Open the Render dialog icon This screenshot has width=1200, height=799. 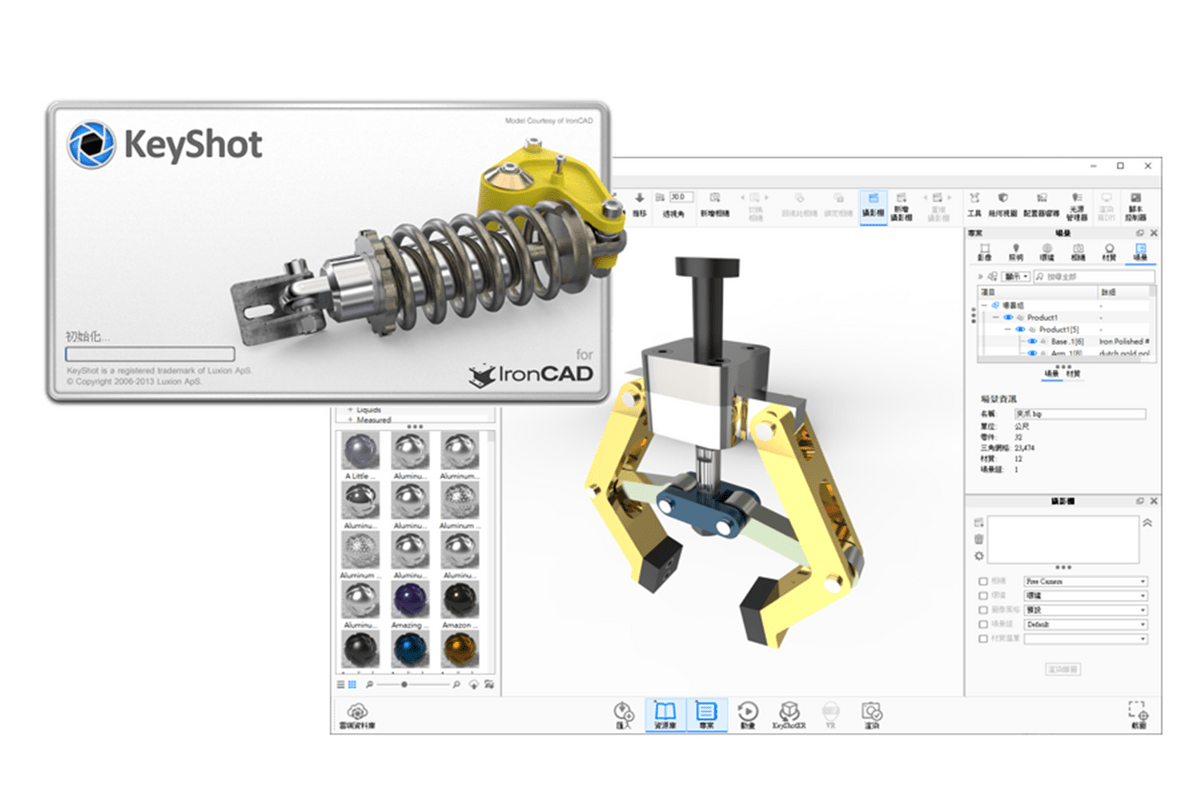point(871,712)
